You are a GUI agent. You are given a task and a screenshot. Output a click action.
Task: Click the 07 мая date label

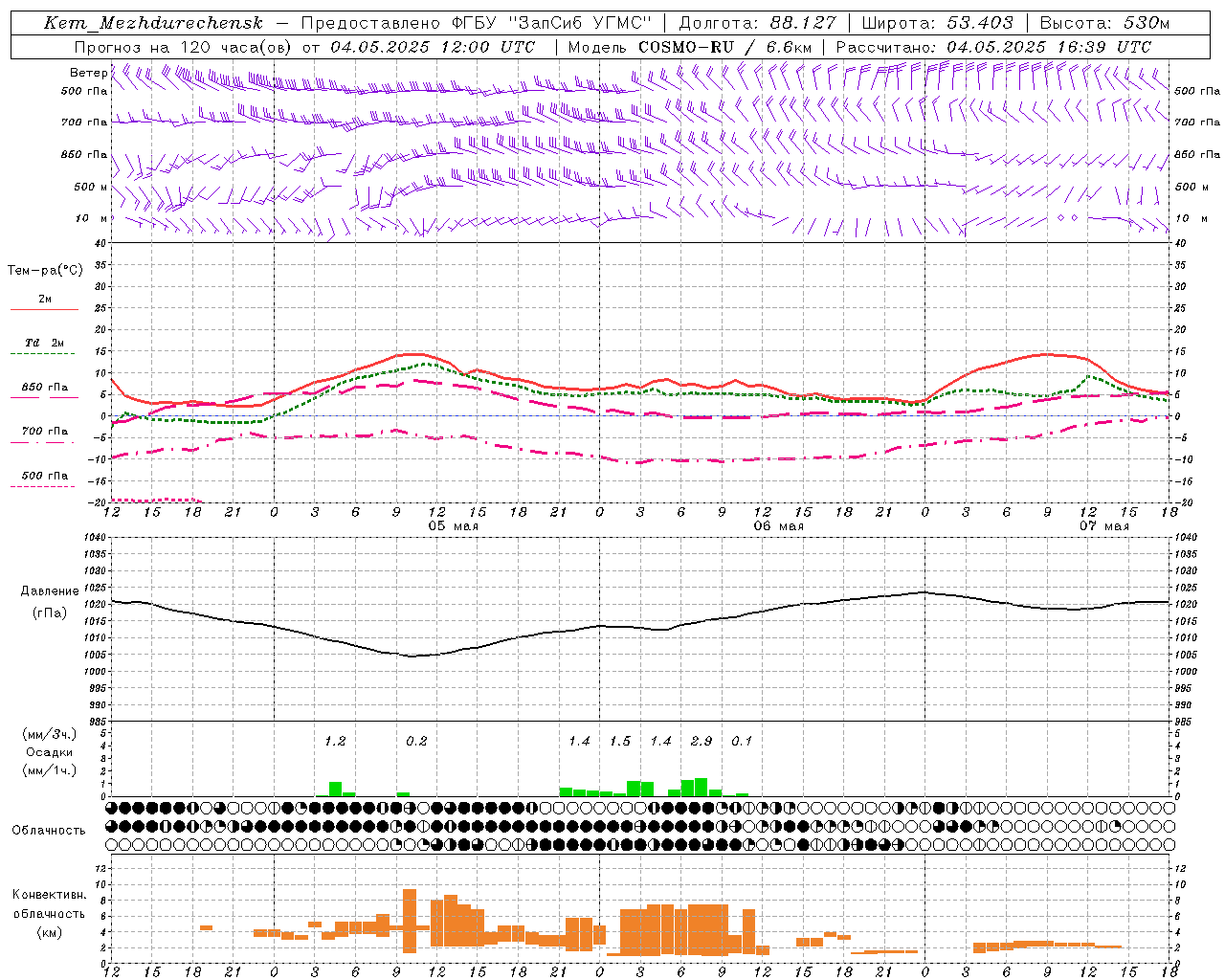pos(1103,526)
